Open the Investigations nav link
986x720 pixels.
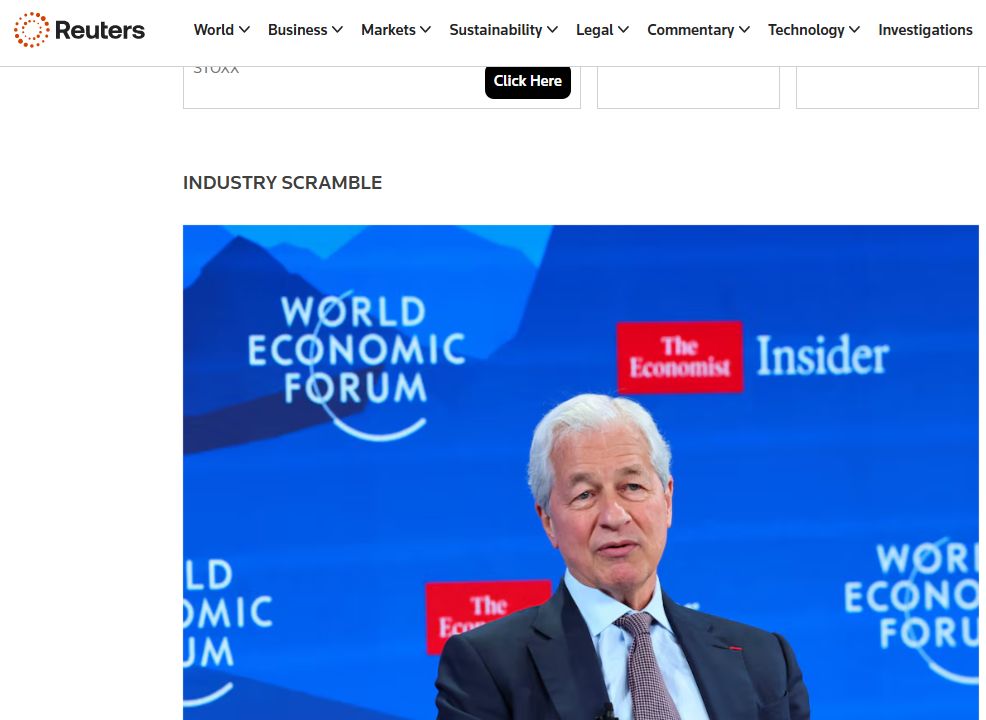(925, 30)
